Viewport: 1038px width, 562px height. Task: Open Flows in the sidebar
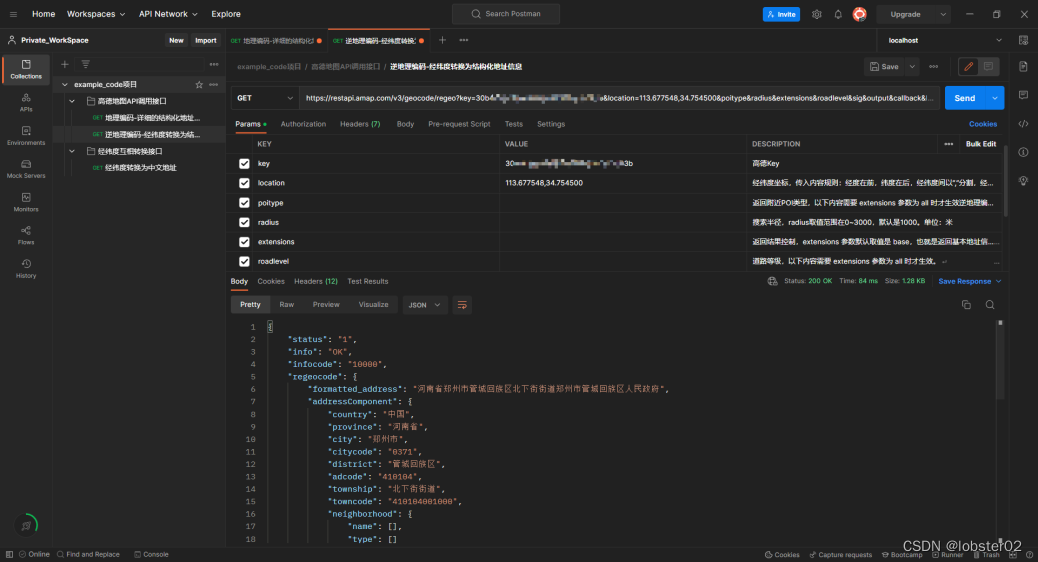click(26, 235)
